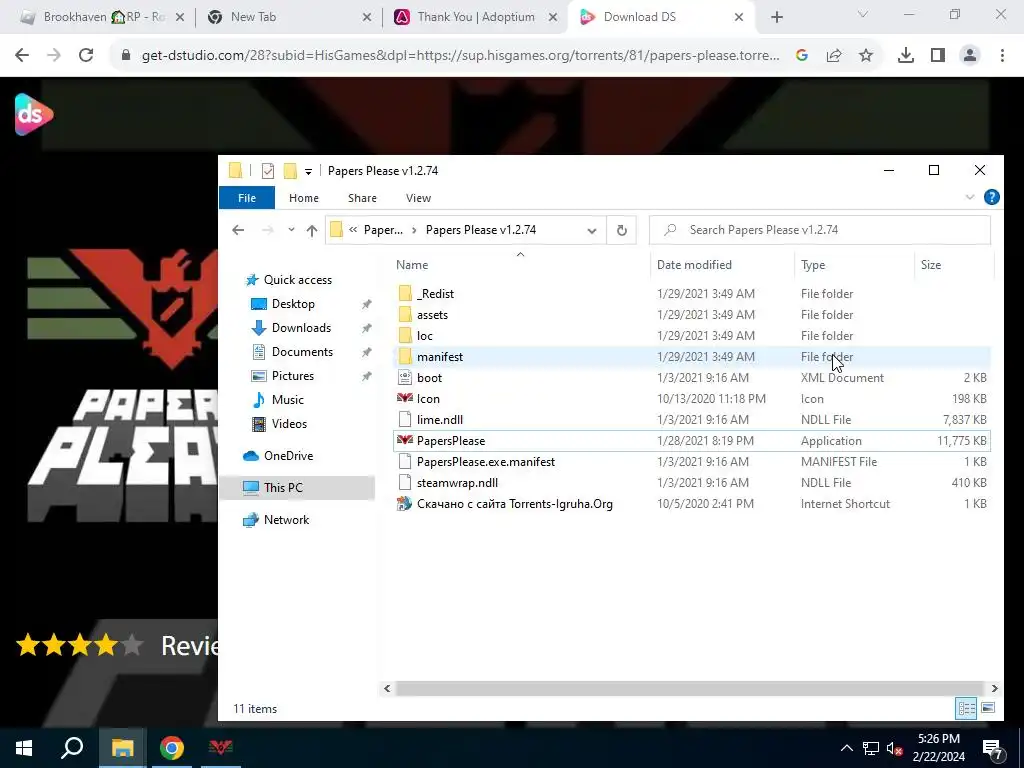The height and width of the screenshot is (768, 1024).
Task: Refresh the Papers Please v1.2.74 folder
Action: coord(622,230)
